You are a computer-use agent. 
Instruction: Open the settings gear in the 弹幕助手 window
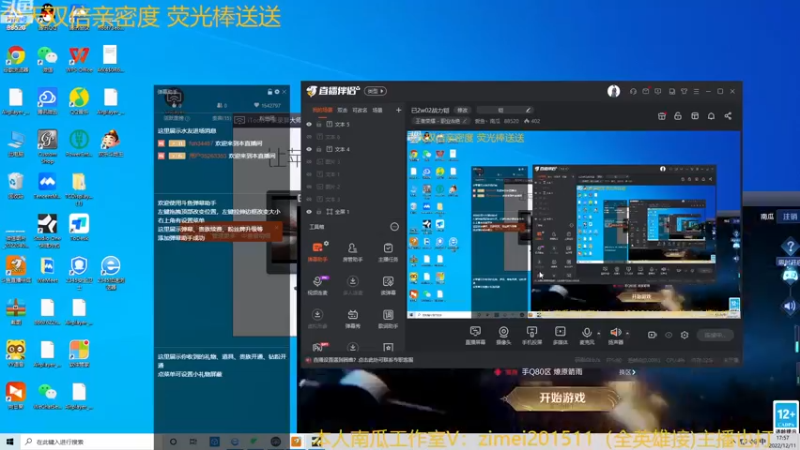(277, 92)
